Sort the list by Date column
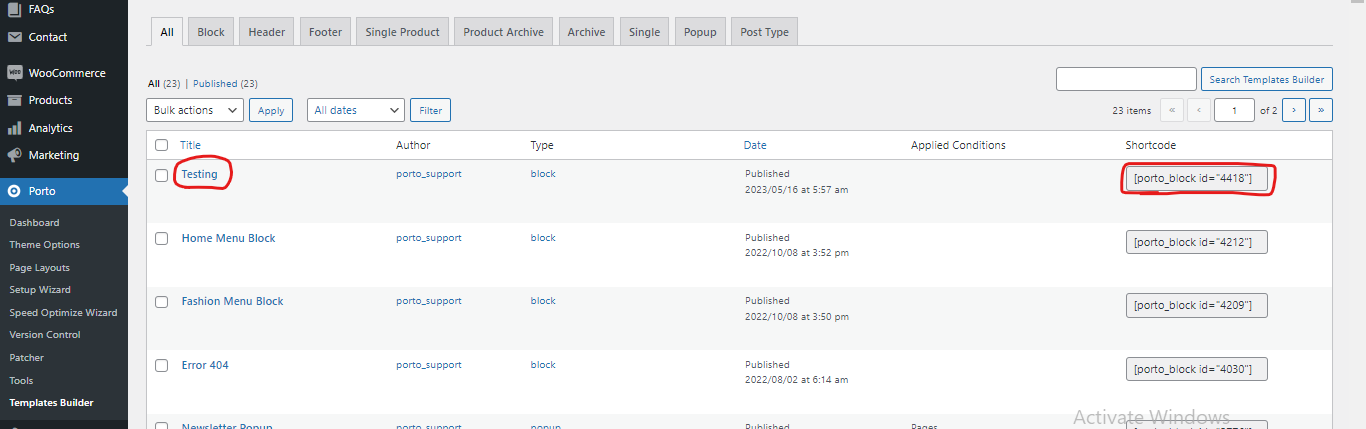 tap(755, 145)
